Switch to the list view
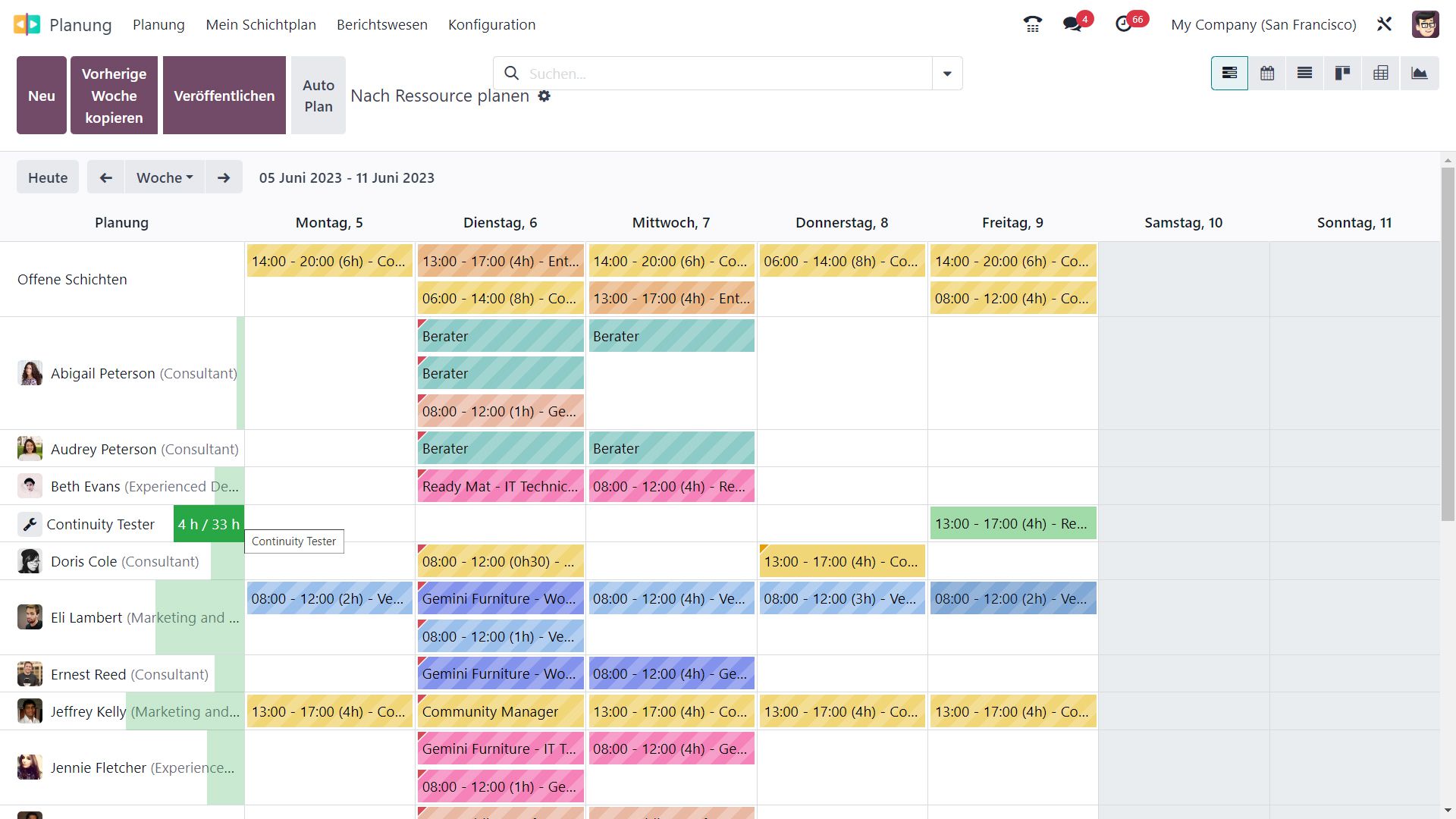The image size is (1456, 819). tap(1304, 74)
